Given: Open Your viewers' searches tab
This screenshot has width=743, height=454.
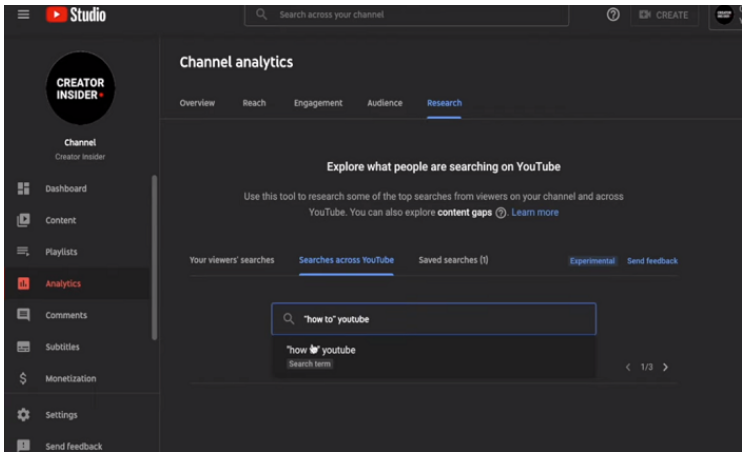Looking at the screenshot, I should tap(232, 260).
